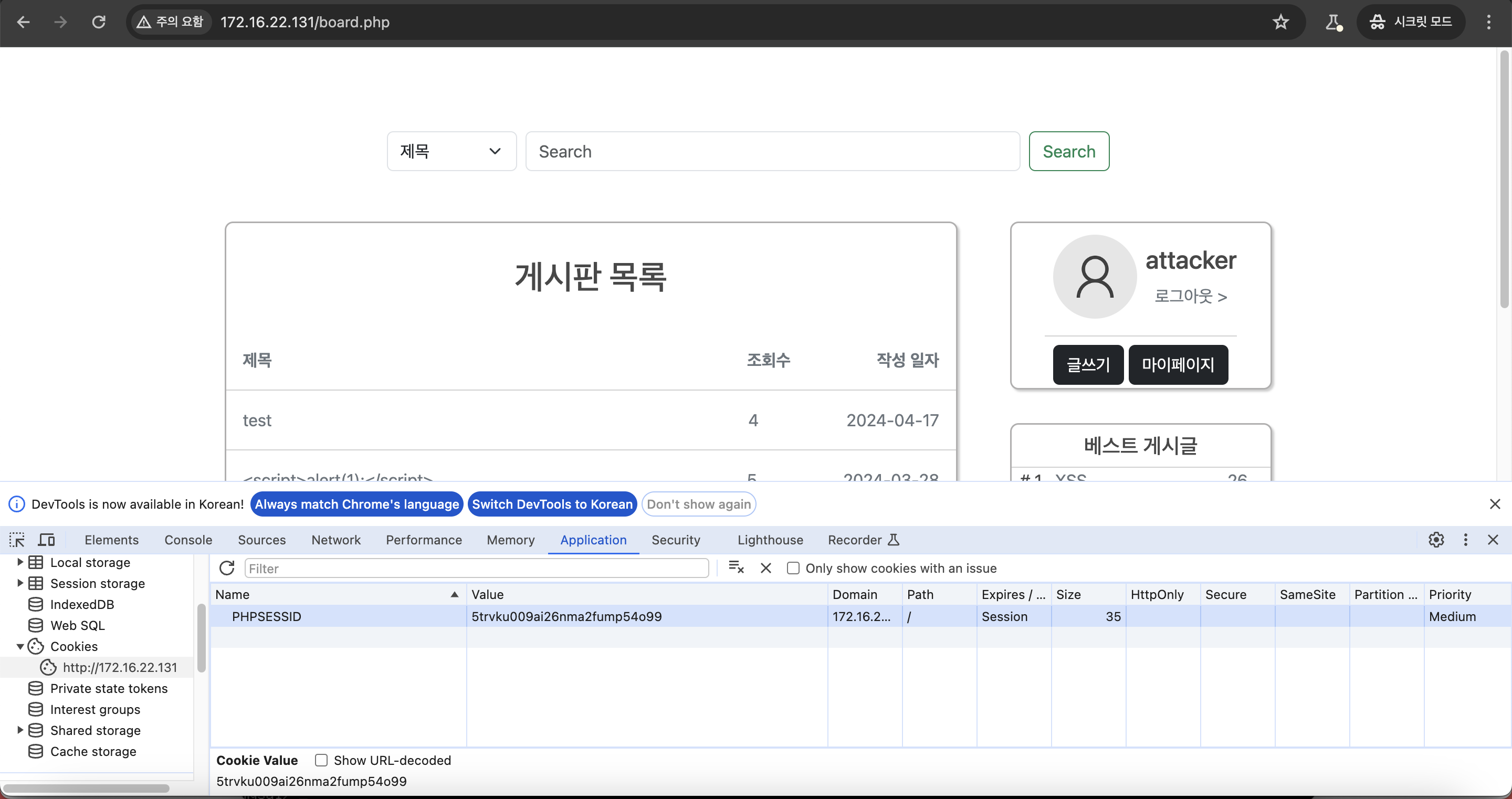
Task: Open the Memory tab
Action: coord(511,540)
